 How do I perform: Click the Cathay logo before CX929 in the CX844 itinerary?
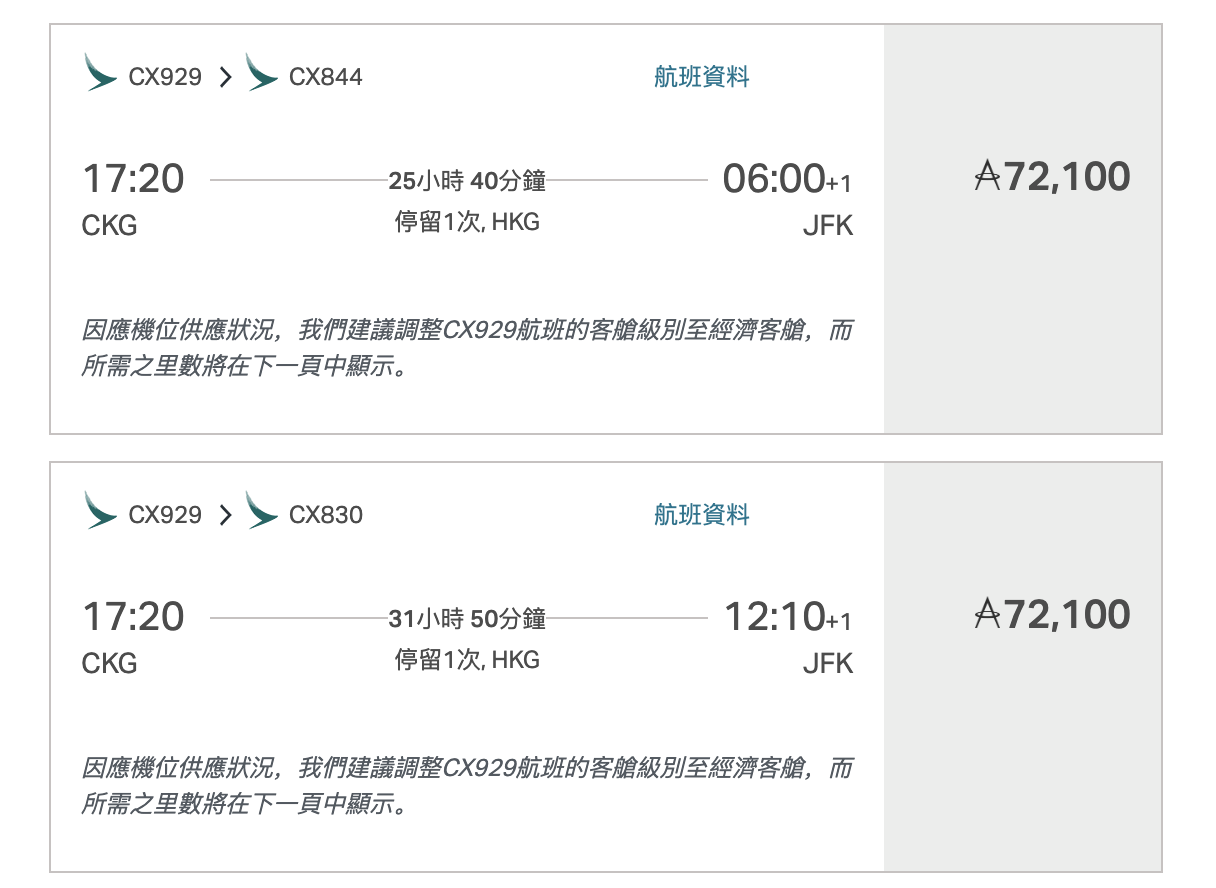coord(102,73)
